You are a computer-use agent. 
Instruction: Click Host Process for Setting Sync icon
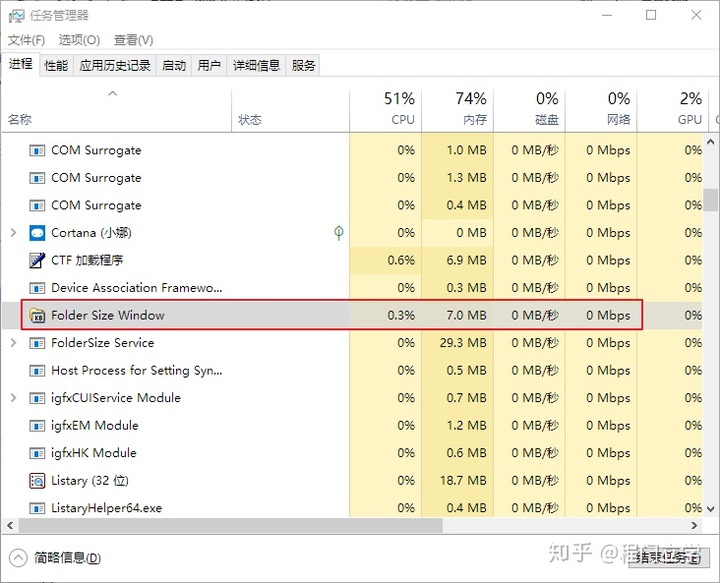[x=37, y=370]
